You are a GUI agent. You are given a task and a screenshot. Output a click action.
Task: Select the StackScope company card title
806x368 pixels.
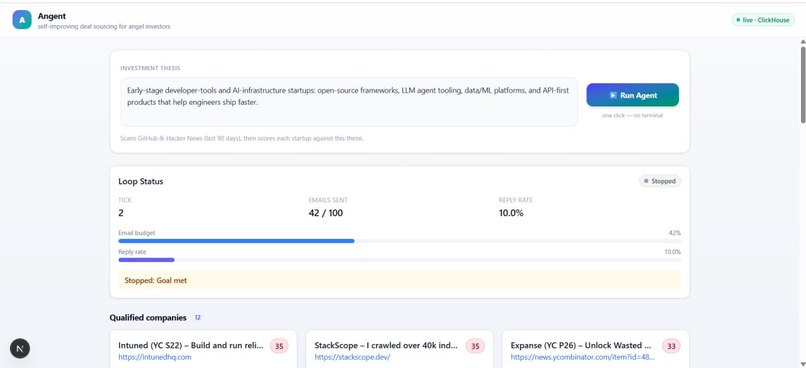click(x=386, y=346)
